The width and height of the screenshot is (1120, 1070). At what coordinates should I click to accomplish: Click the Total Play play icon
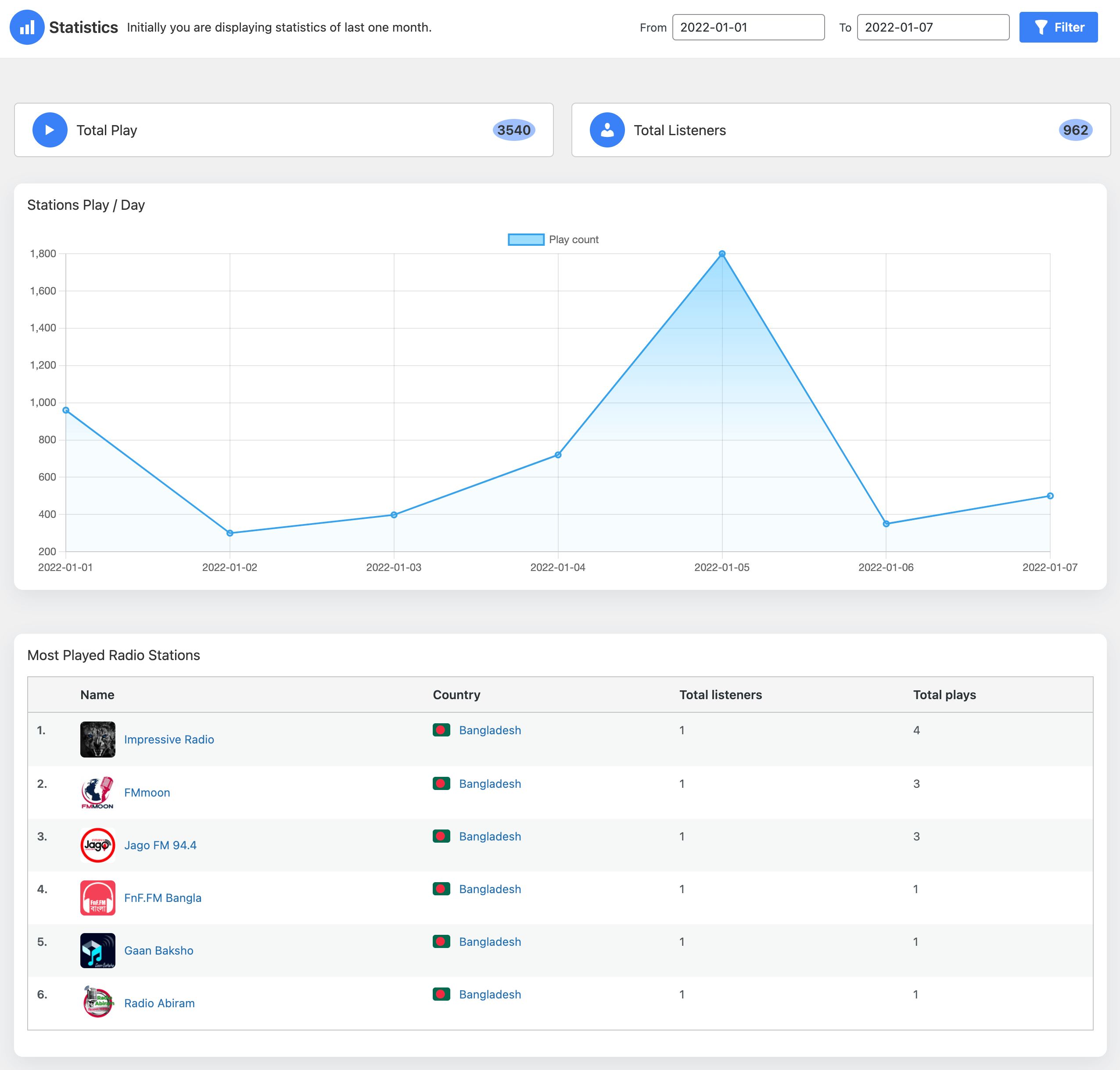(x=50, y=130)
